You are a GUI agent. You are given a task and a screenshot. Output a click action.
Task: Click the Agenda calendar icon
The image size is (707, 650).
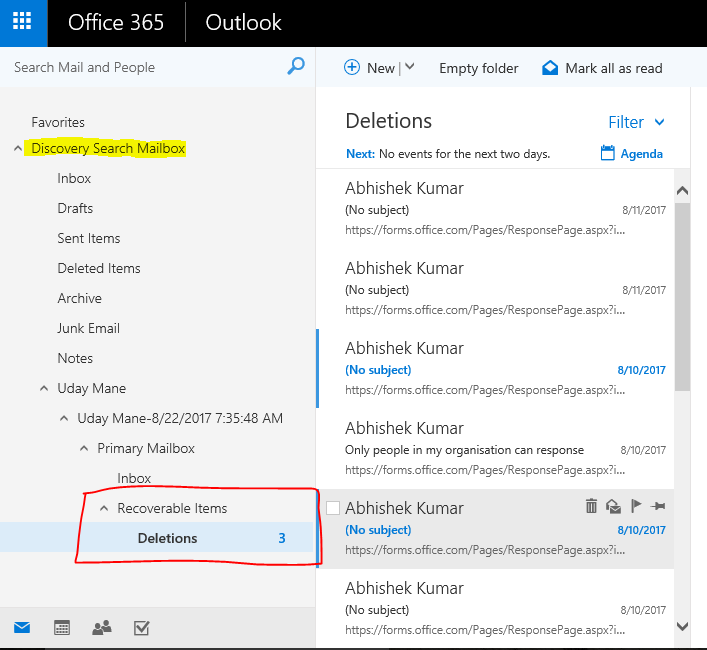click(607, 153)
